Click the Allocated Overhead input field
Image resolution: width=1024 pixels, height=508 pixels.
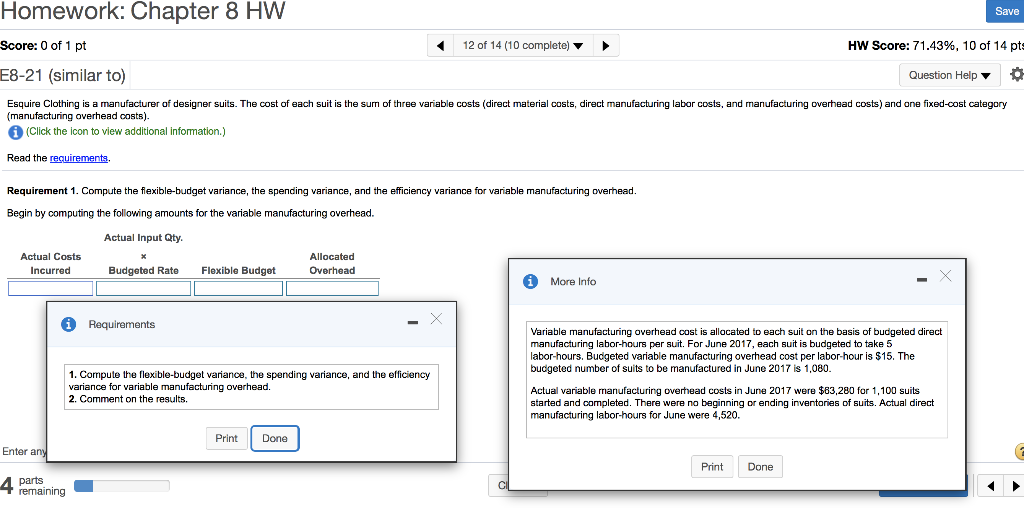click(332, 288)
